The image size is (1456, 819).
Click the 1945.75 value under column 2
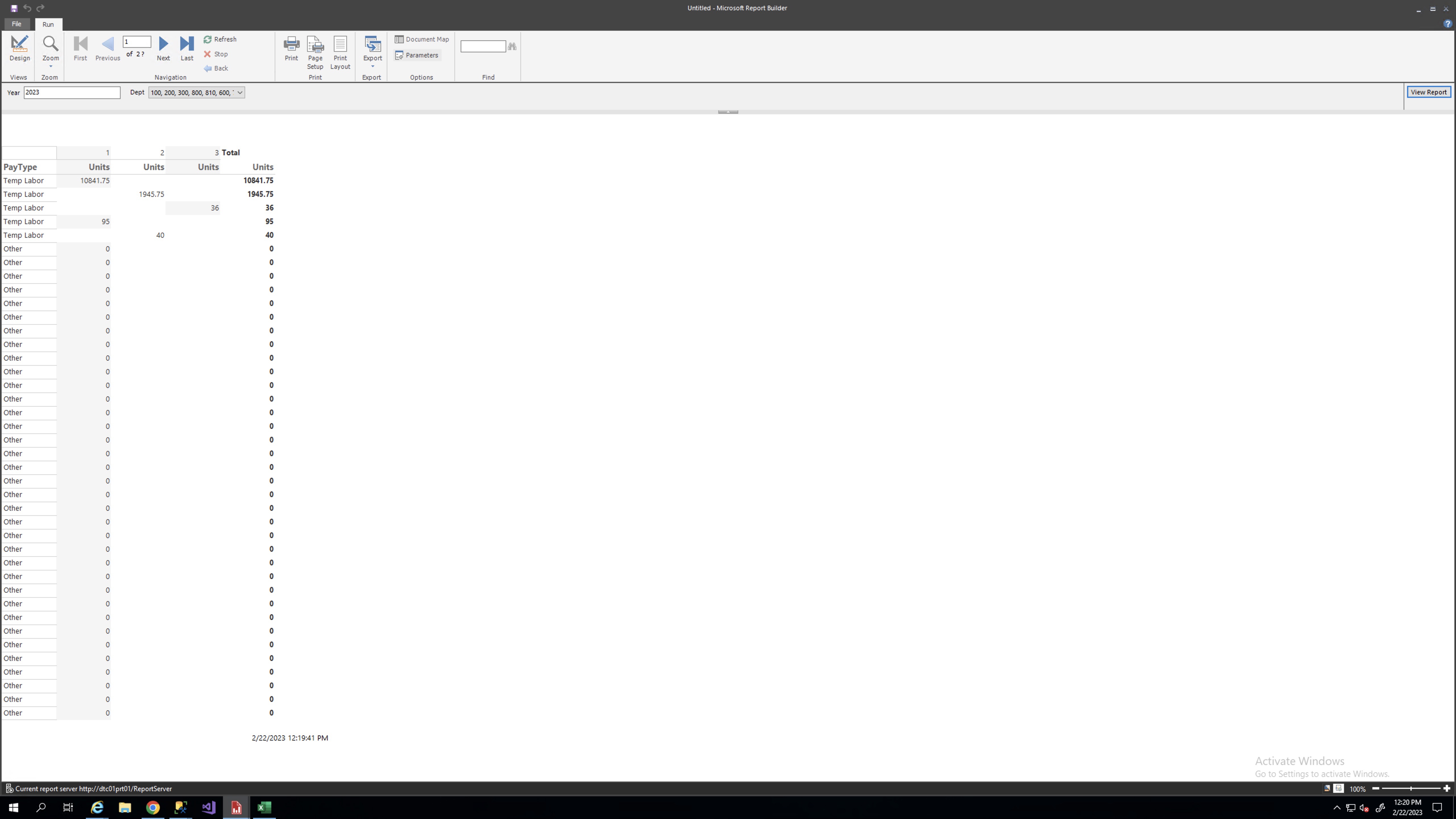(x=152, y=195)
